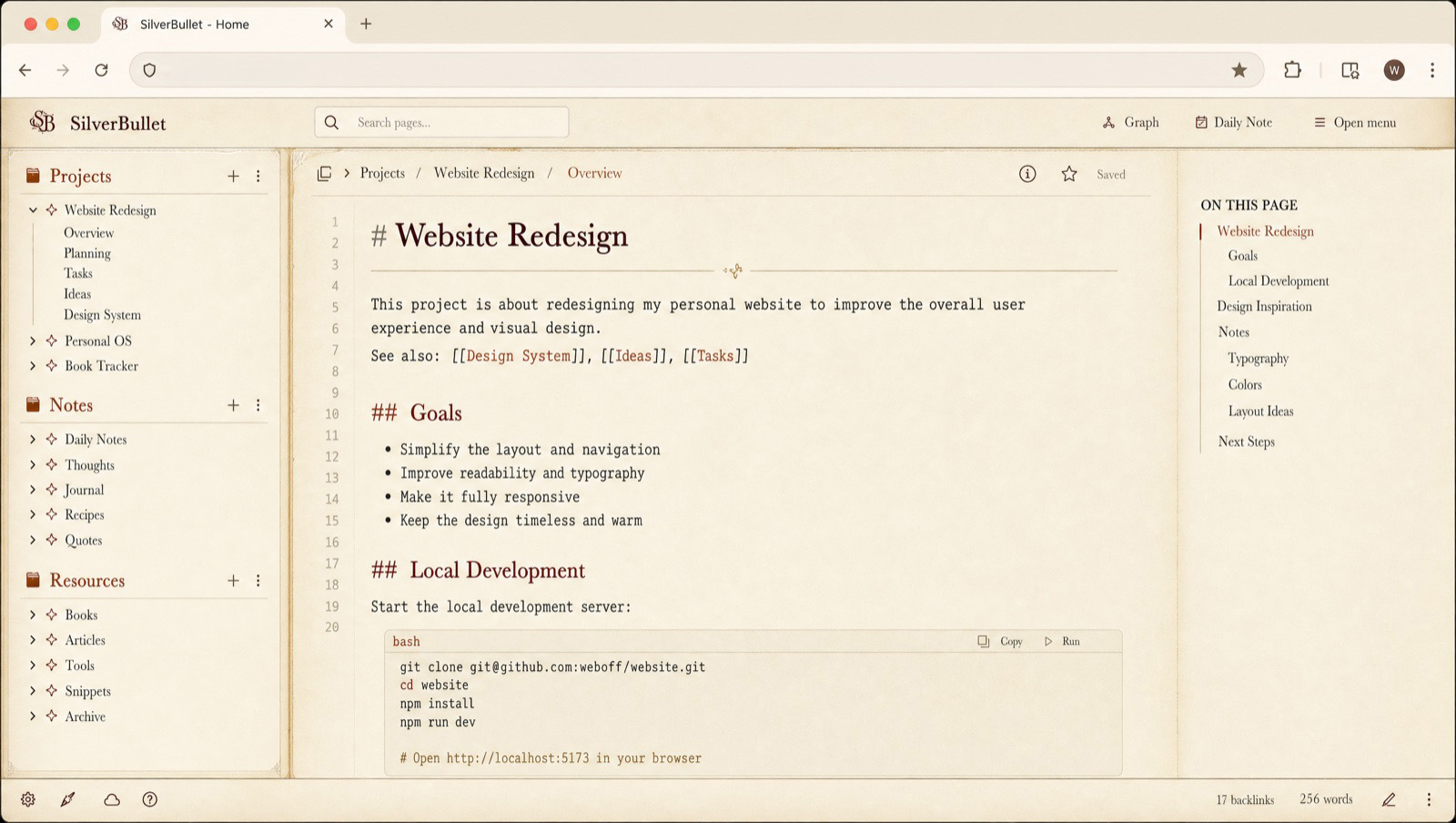The height and width of the screenshot is (823, 1456).
Task: Expand the Daily Notes folder
Action: click(33, 439)
